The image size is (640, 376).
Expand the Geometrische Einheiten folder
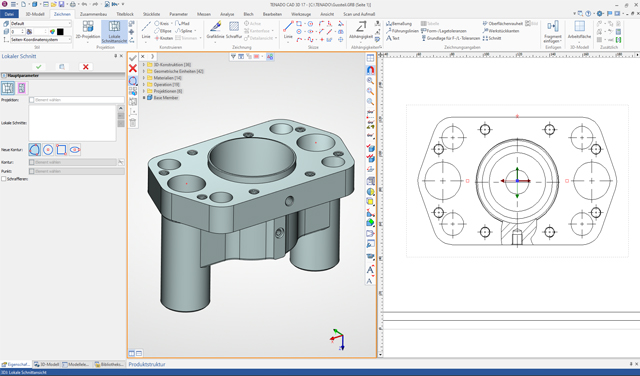click(x=144, y=71)
